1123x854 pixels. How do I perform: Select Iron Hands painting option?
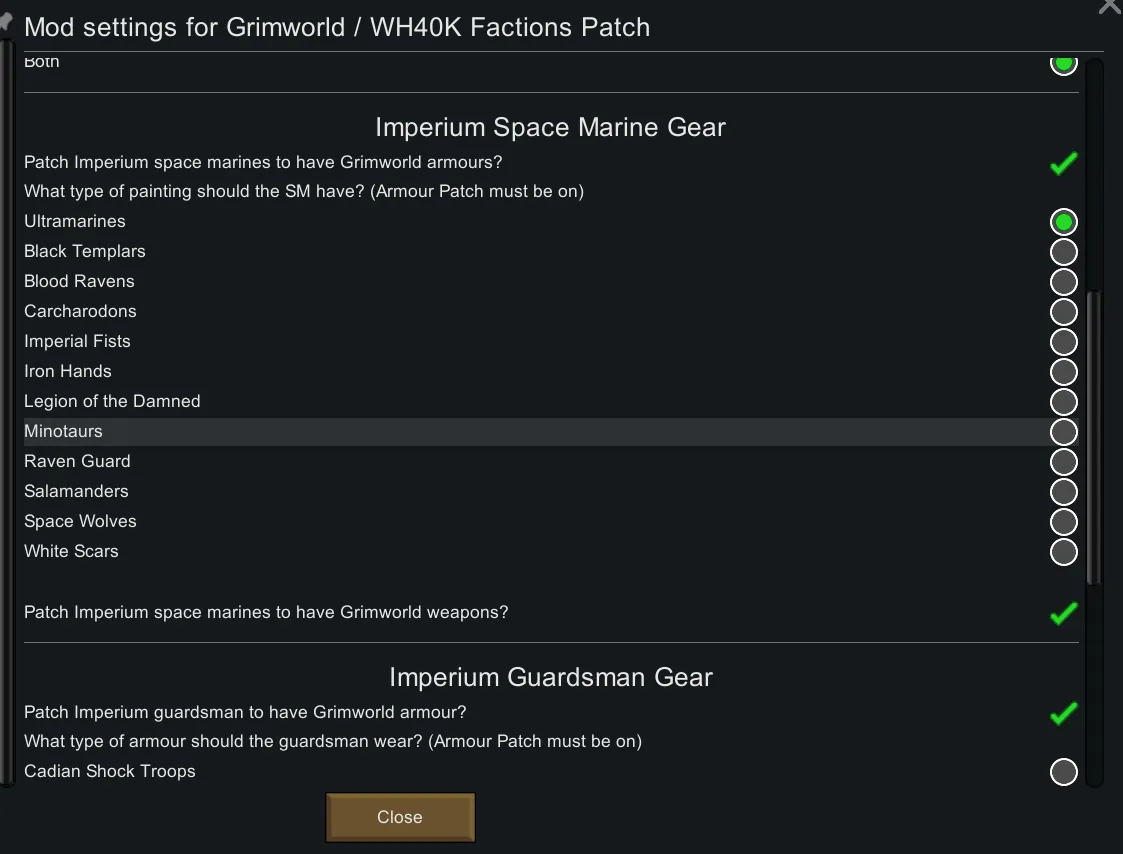point(1063,372)
